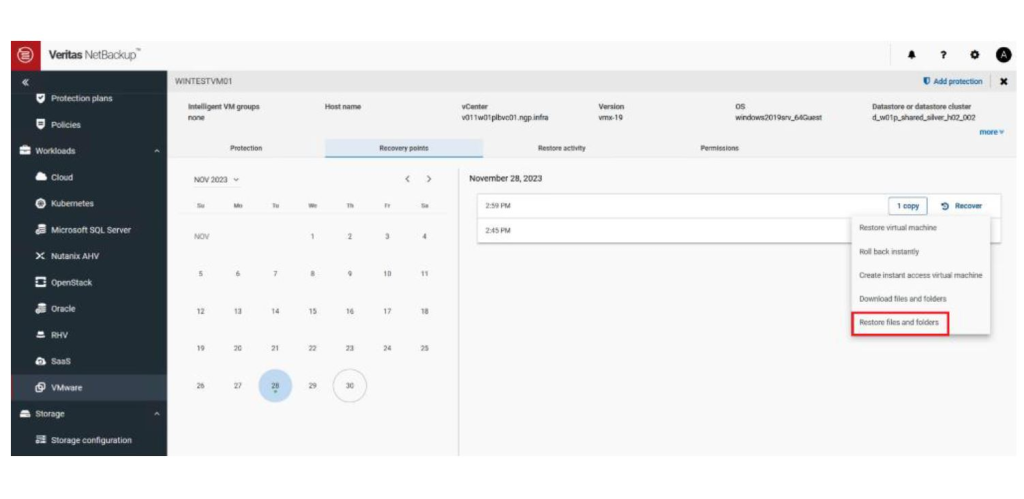
Task: Select November 29 on the calendar
Action: (312, 386)
